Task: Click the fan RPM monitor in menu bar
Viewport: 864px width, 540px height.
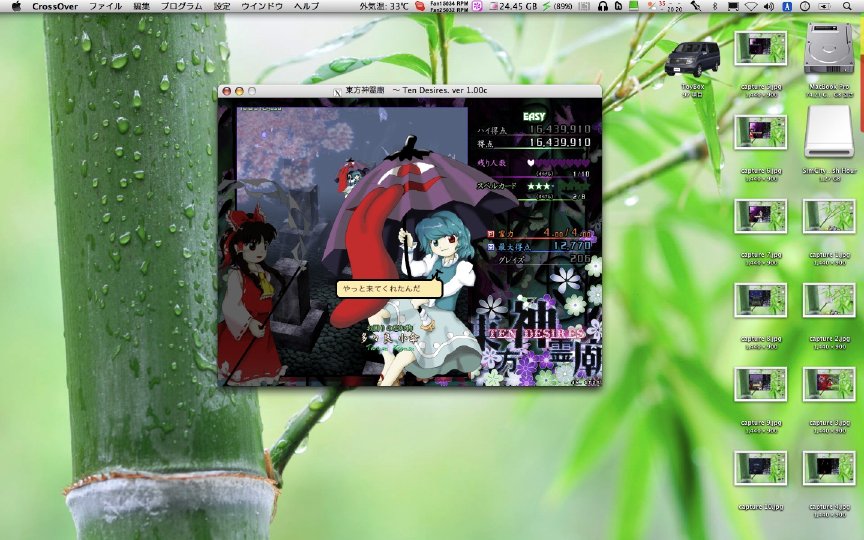Action: click(x=449, y=6)
